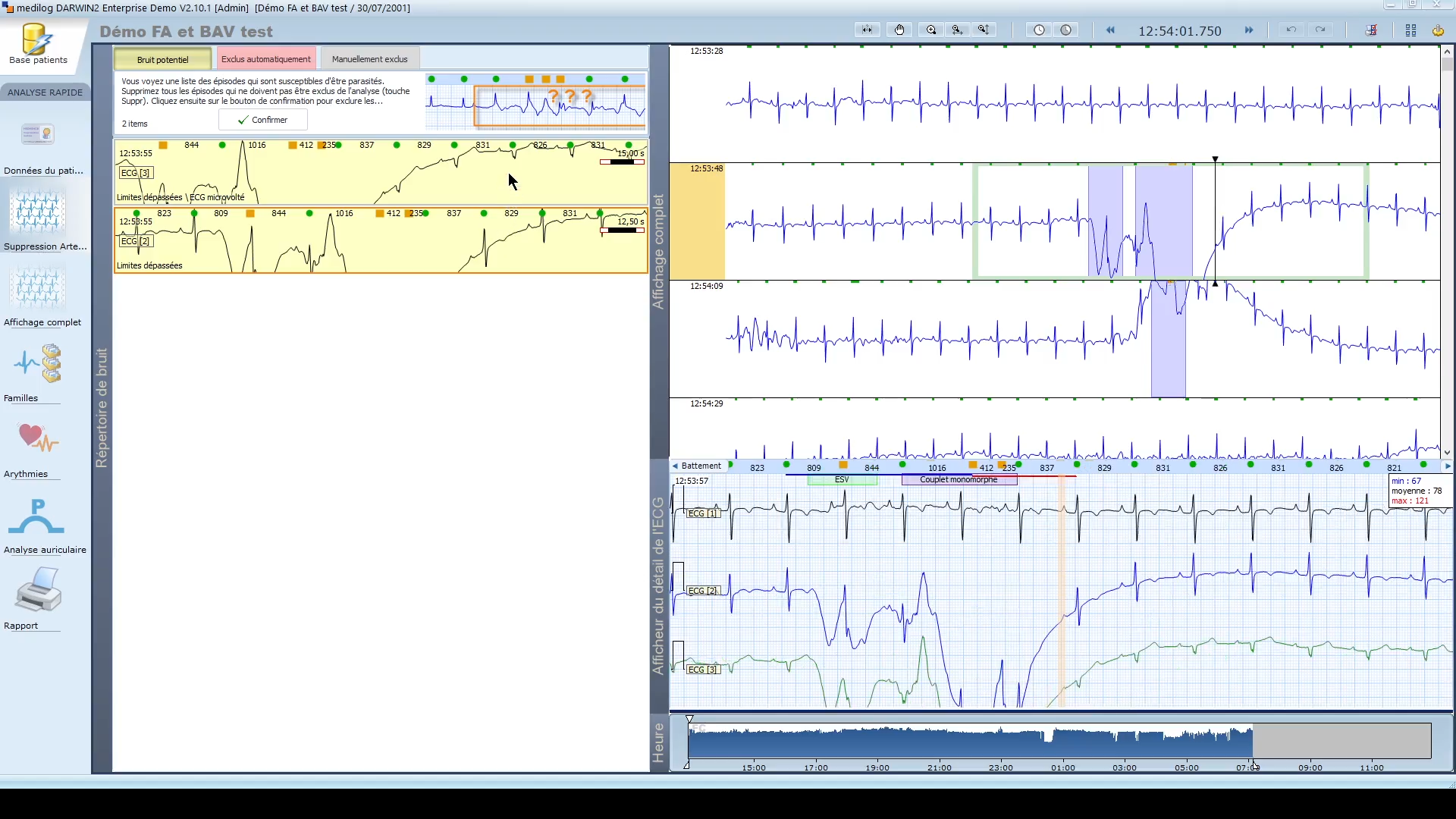1456x819 pixels.
Task: Select the 12:53:55 ECG [3] noise episode
Action: pyautogui.click(x=381, y=171)
